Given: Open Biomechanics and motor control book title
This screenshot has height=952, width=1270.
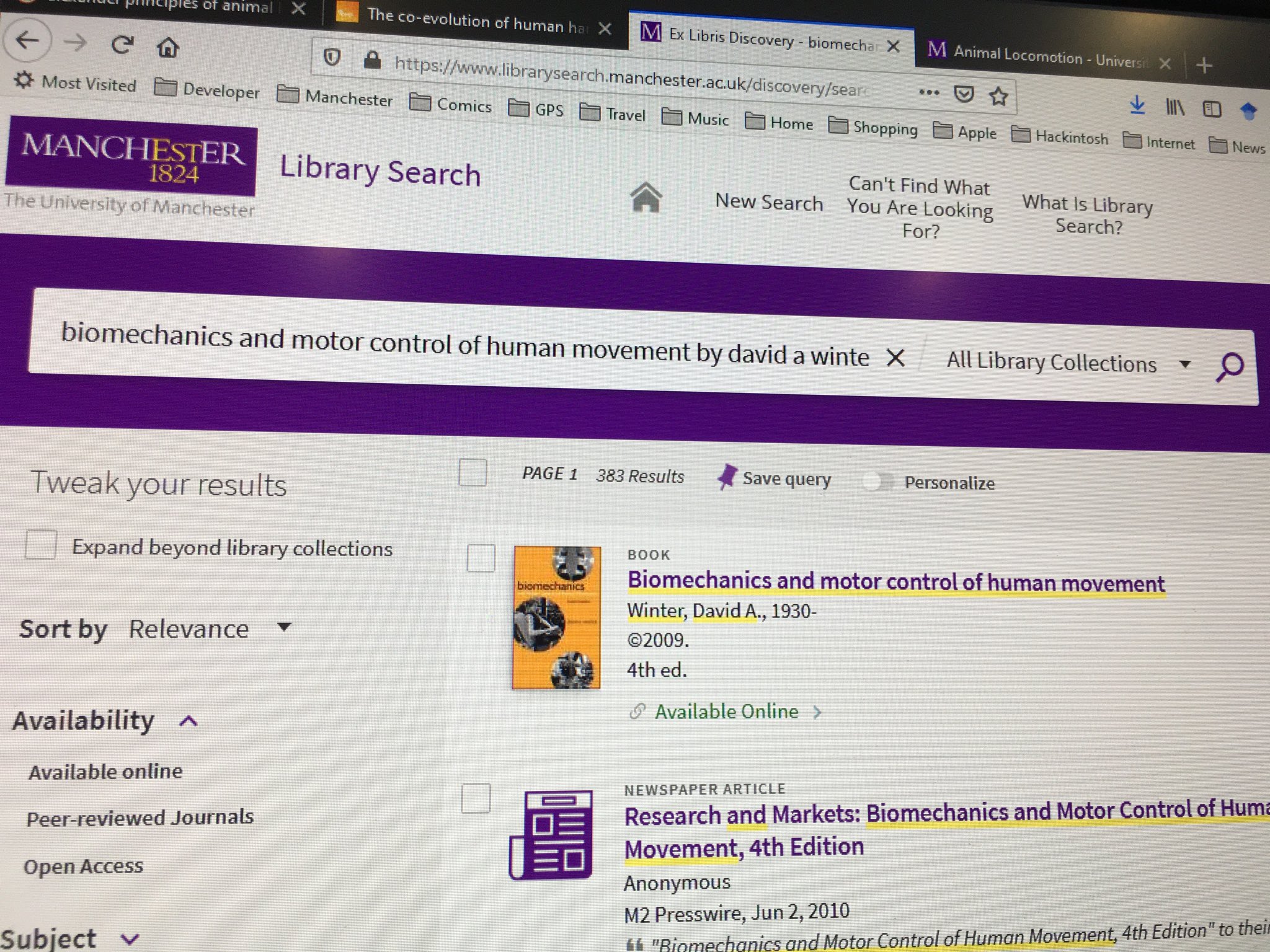Looking at the screenshot, I should 895,583.
